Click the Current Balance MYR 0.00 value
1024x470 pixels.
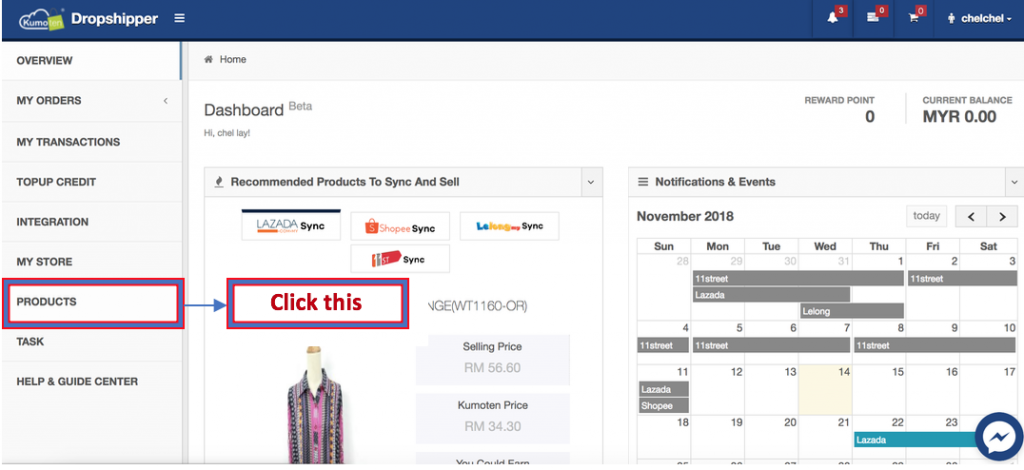(959, 118)
